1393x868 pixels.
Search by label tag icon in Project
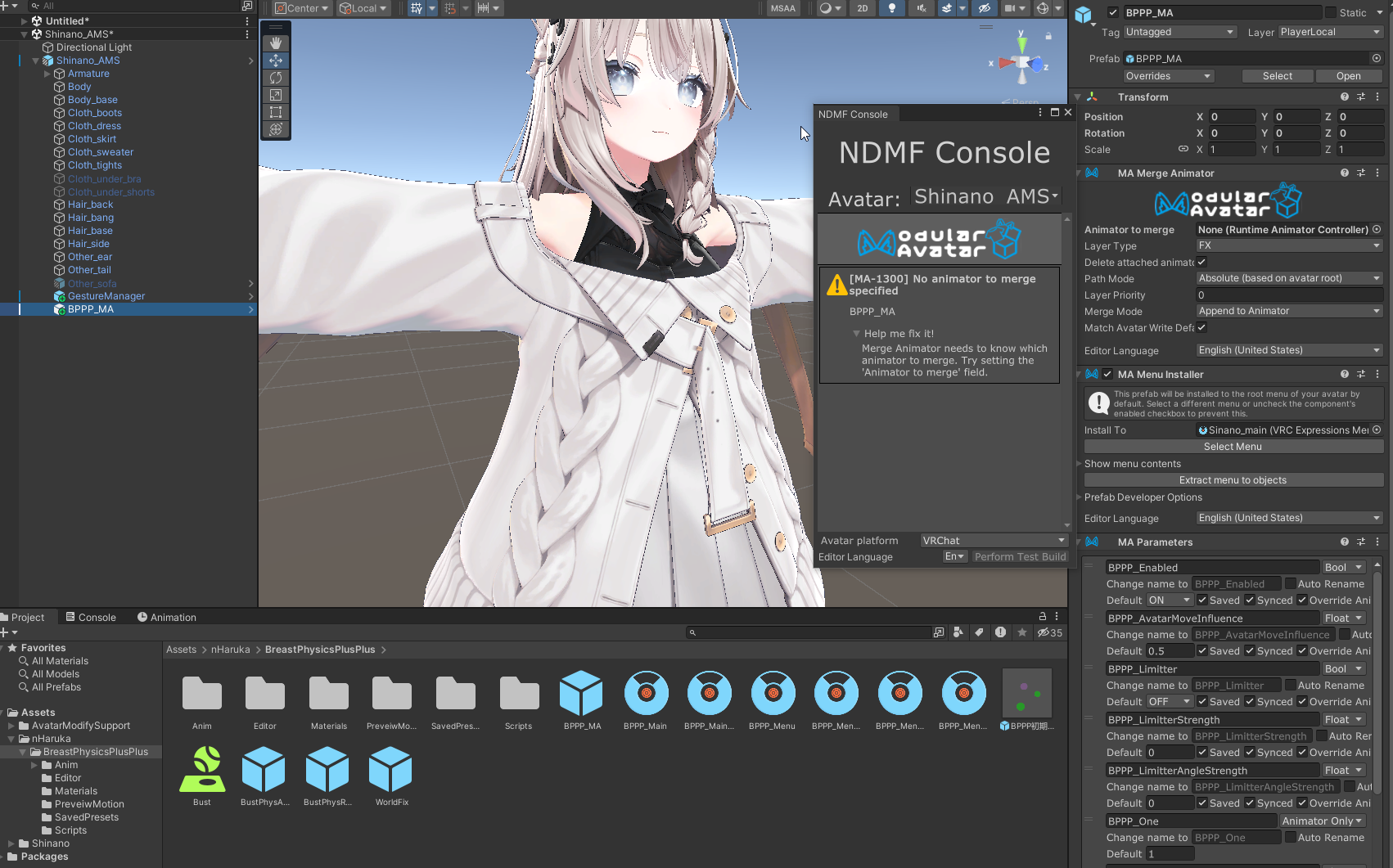[979, 632]
